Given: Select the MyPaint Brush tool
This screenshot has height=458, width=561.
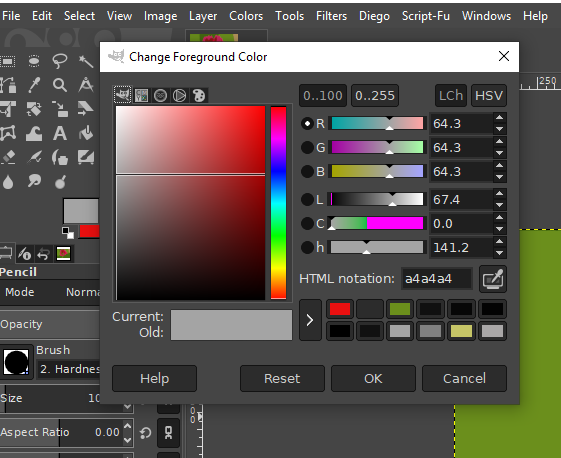Looking at the screenshot, I should click(x=86, y=157).
